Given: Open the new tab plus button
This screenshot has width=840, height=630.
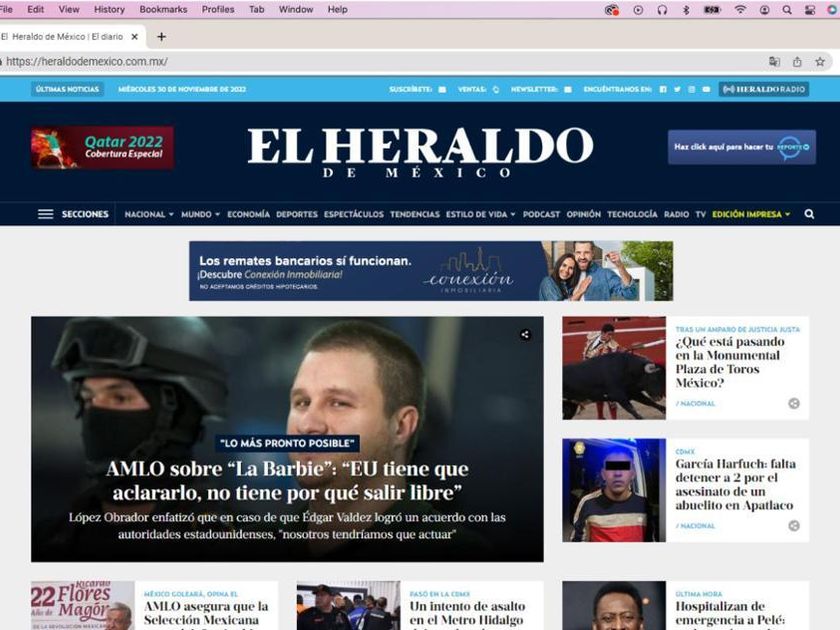Looking at the screenshot, I should pos(161,36).
